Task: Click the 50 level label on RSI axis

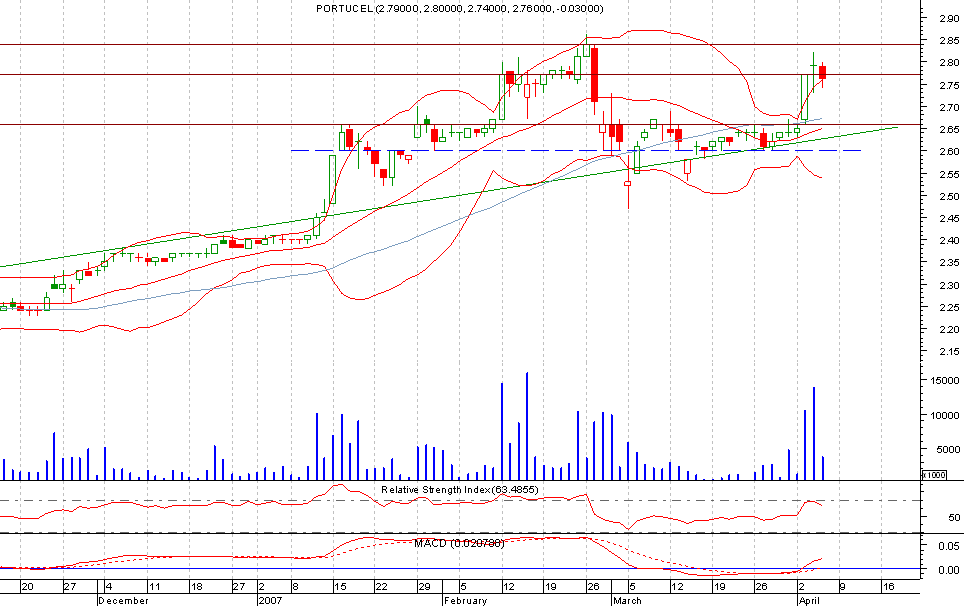Action: [x=954, y=517]
